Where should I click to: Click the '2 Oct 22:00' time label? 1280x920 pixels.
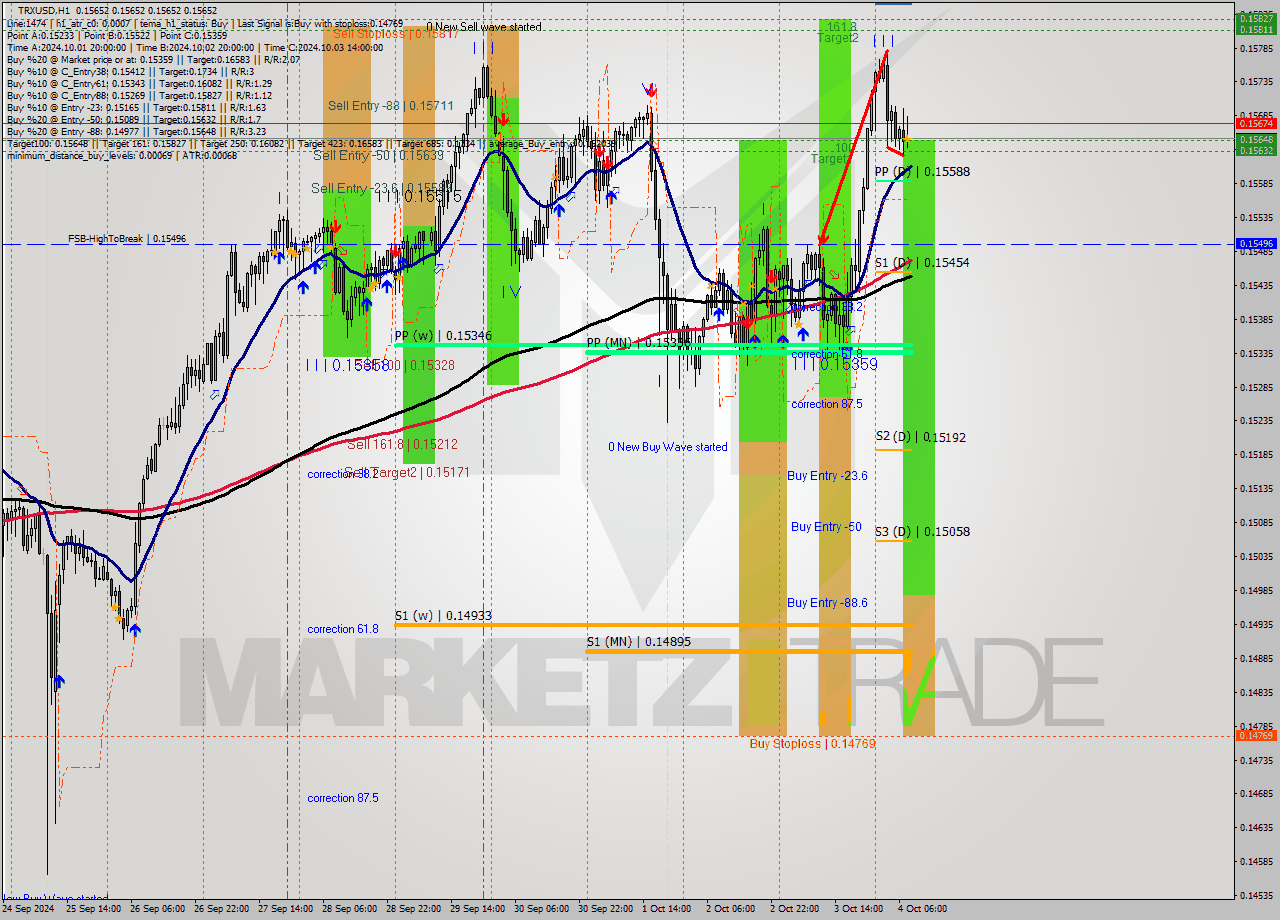coord(794,909)
